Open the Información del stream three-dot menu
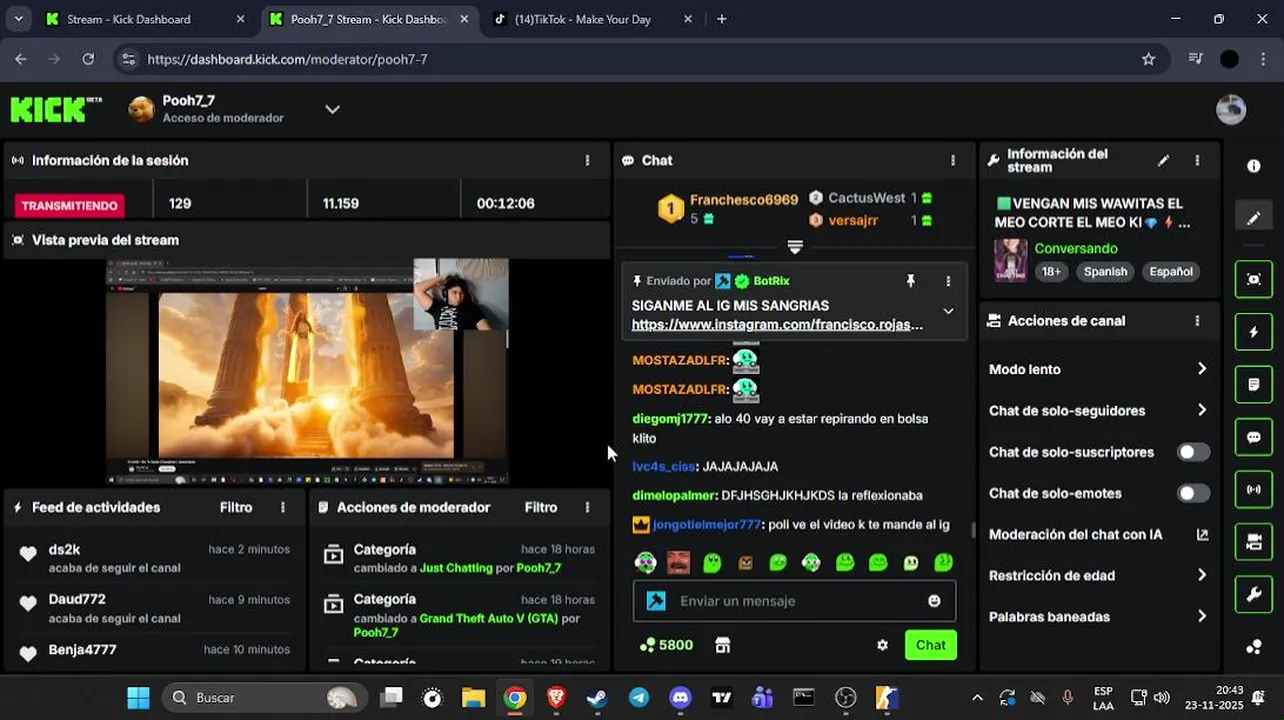The image size is (1284, 720). coord(1197,160)
